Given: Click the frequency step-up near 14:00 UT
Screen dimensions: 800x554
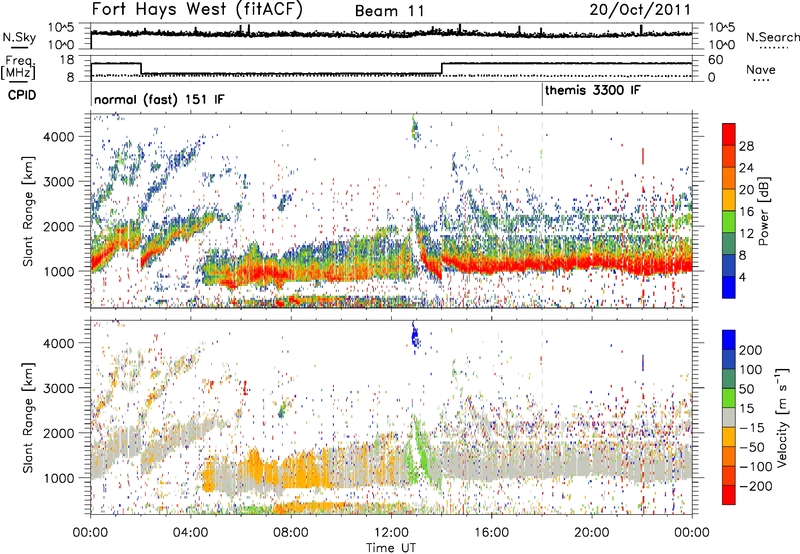Looking at the screenshot, I should point(442,69).
